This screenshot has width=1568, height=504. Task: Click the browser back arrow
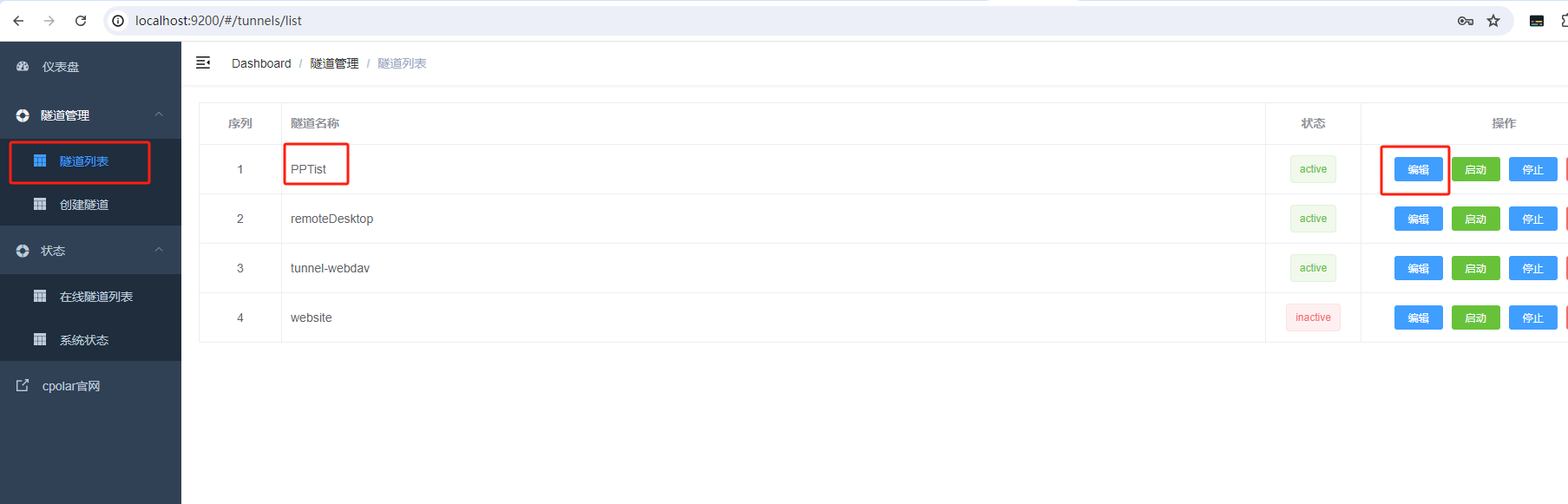pos(18,21)
